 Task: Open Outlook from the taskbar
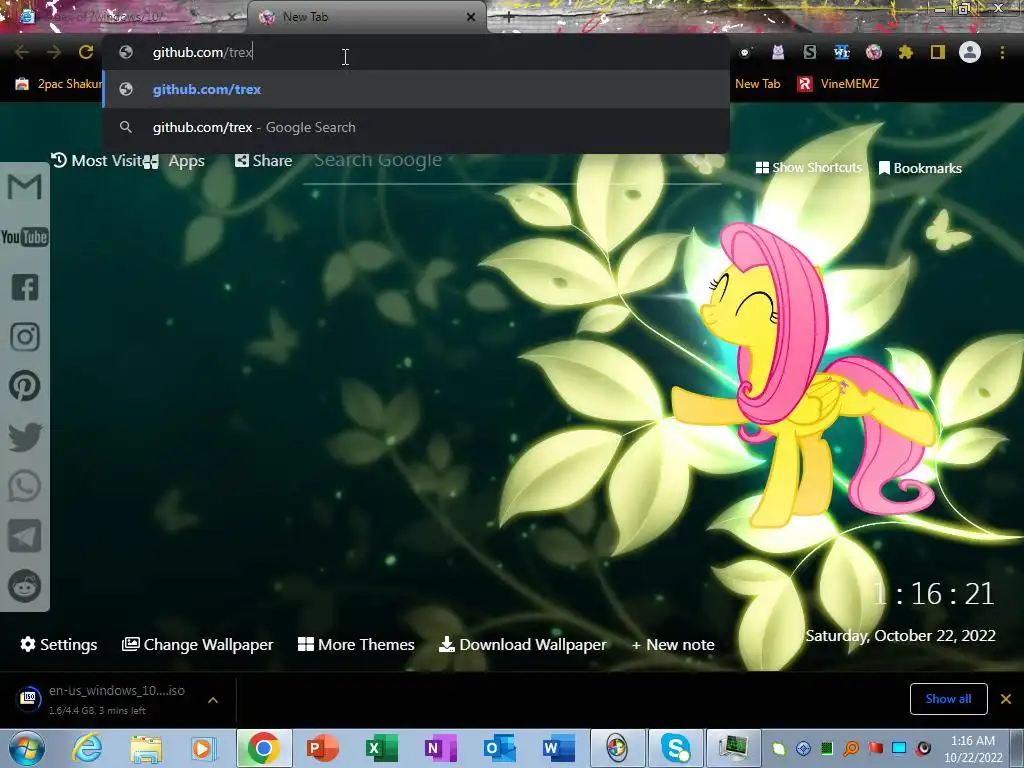(x=500, y=748)
